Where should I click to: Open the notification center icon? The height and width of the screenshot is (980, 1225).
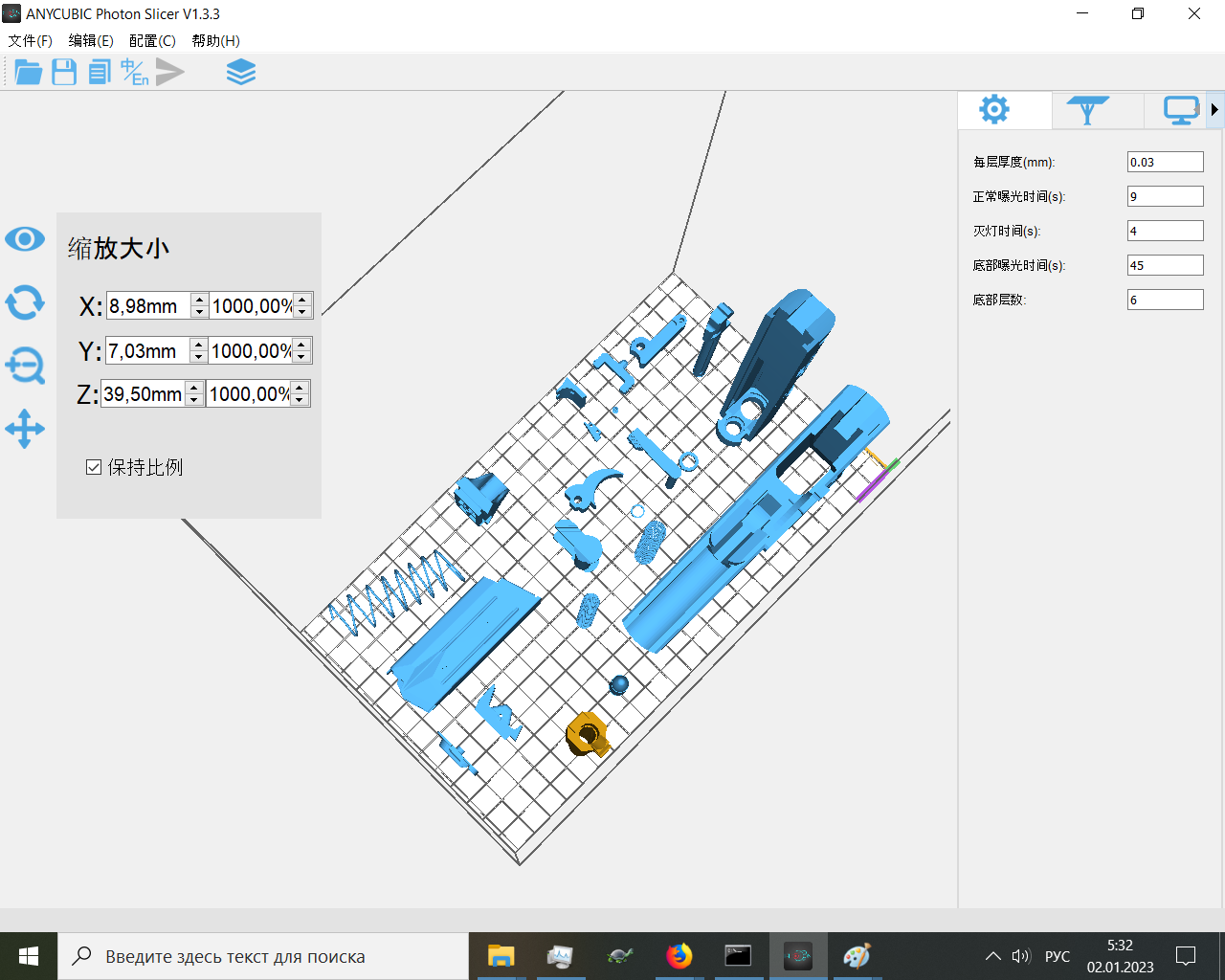[x=1186, y=956]
